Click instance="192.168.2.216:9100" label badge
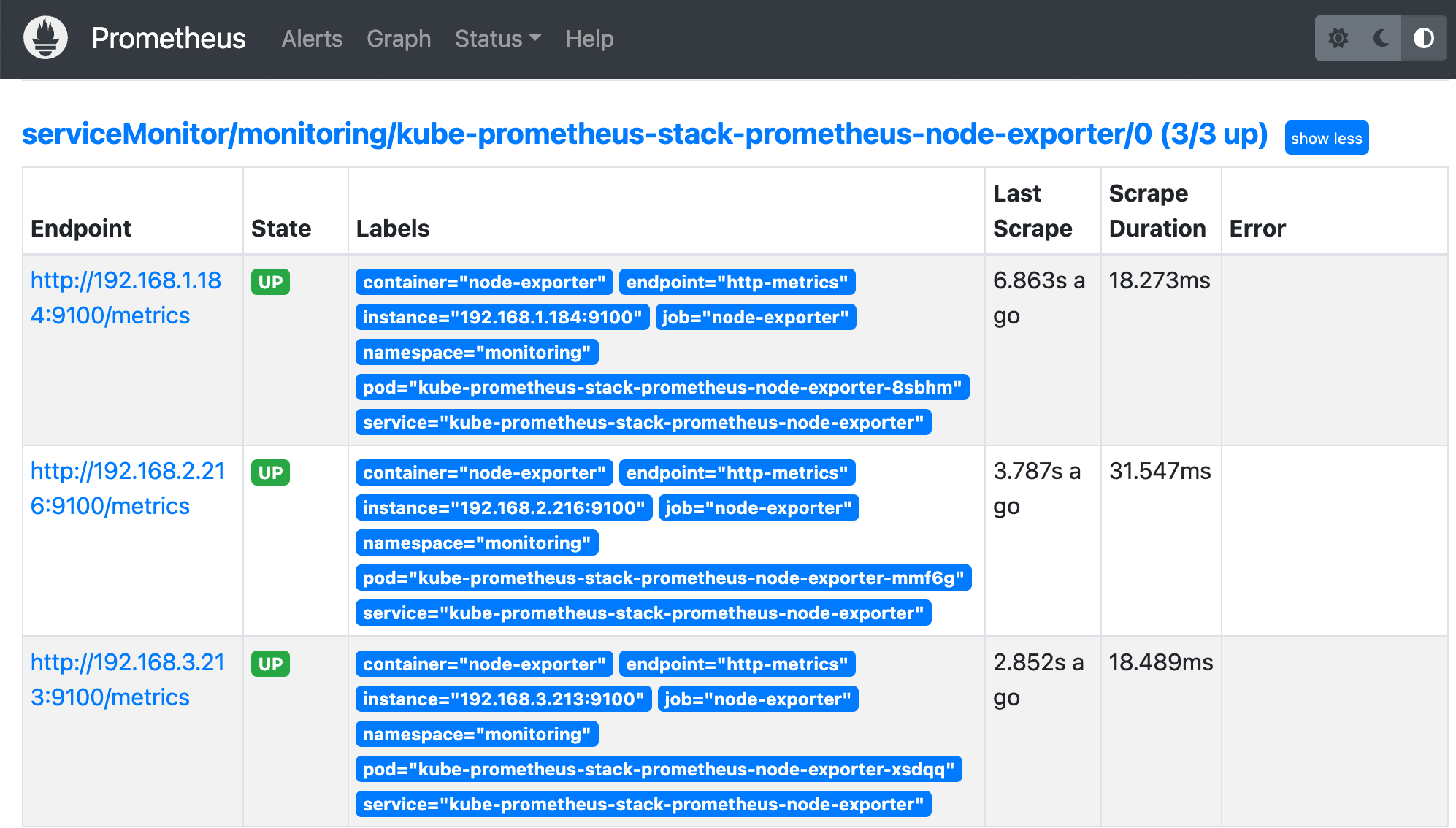Viewport: 1456px width, 828px height. (x=503, y=507)
